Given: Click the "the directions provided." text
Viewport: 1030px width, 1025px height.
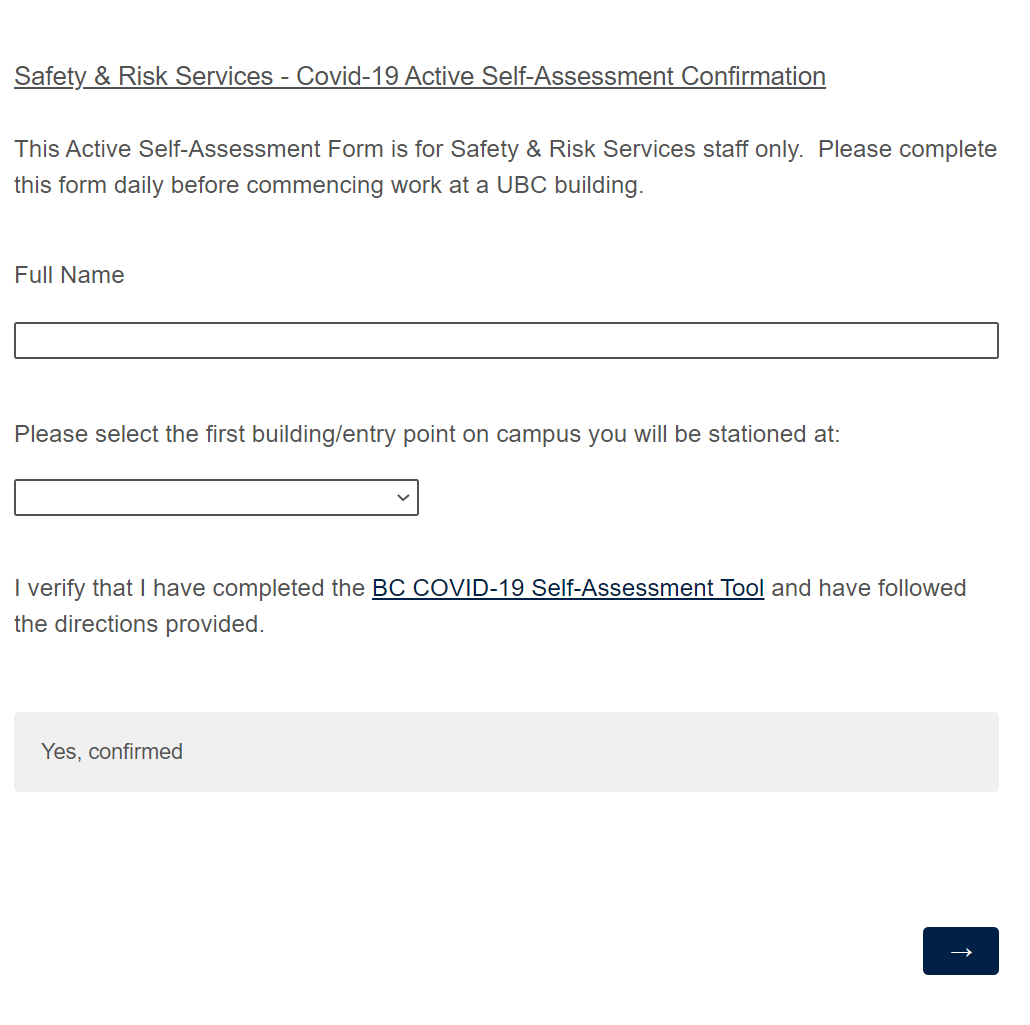Looking at the screenshot, I should pos(139,624).
